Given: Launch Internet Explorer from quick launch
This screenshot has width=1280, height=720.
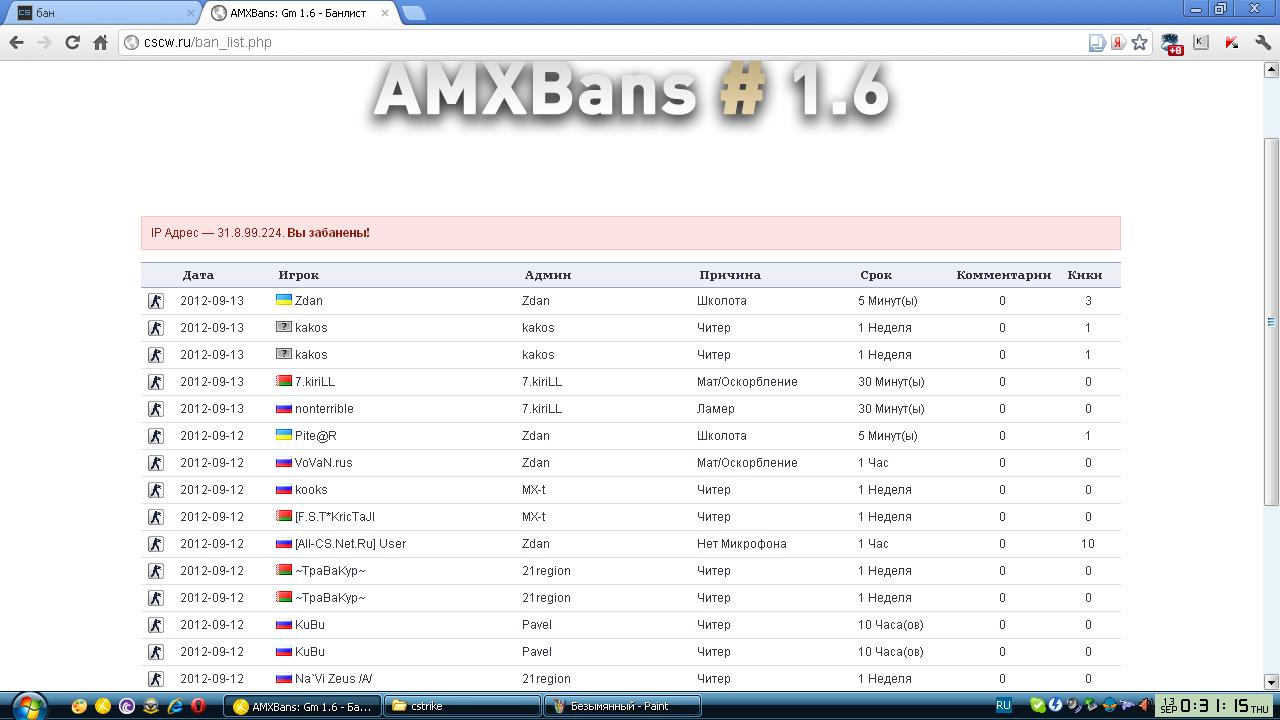Looking at the screenshot, I should (x=175, y=706).
